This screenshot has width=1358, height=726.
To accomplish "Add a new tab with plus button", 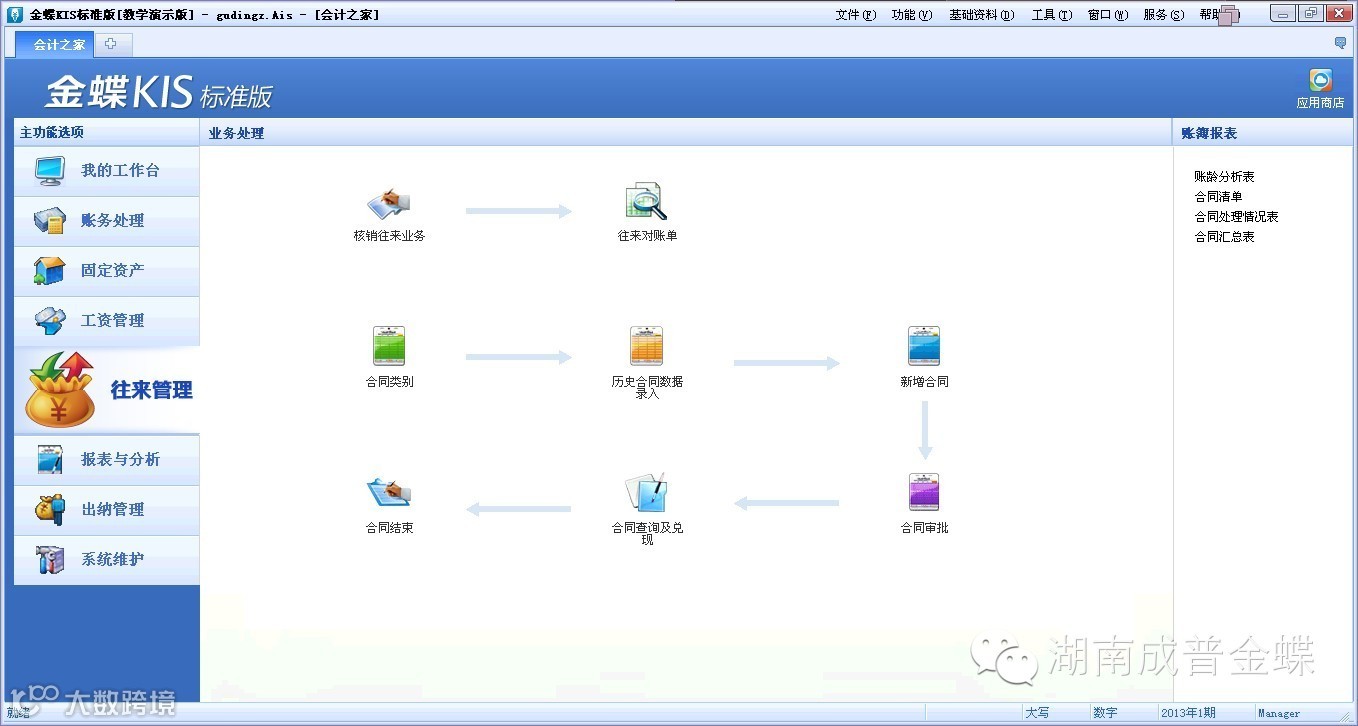I will point(111,44).
